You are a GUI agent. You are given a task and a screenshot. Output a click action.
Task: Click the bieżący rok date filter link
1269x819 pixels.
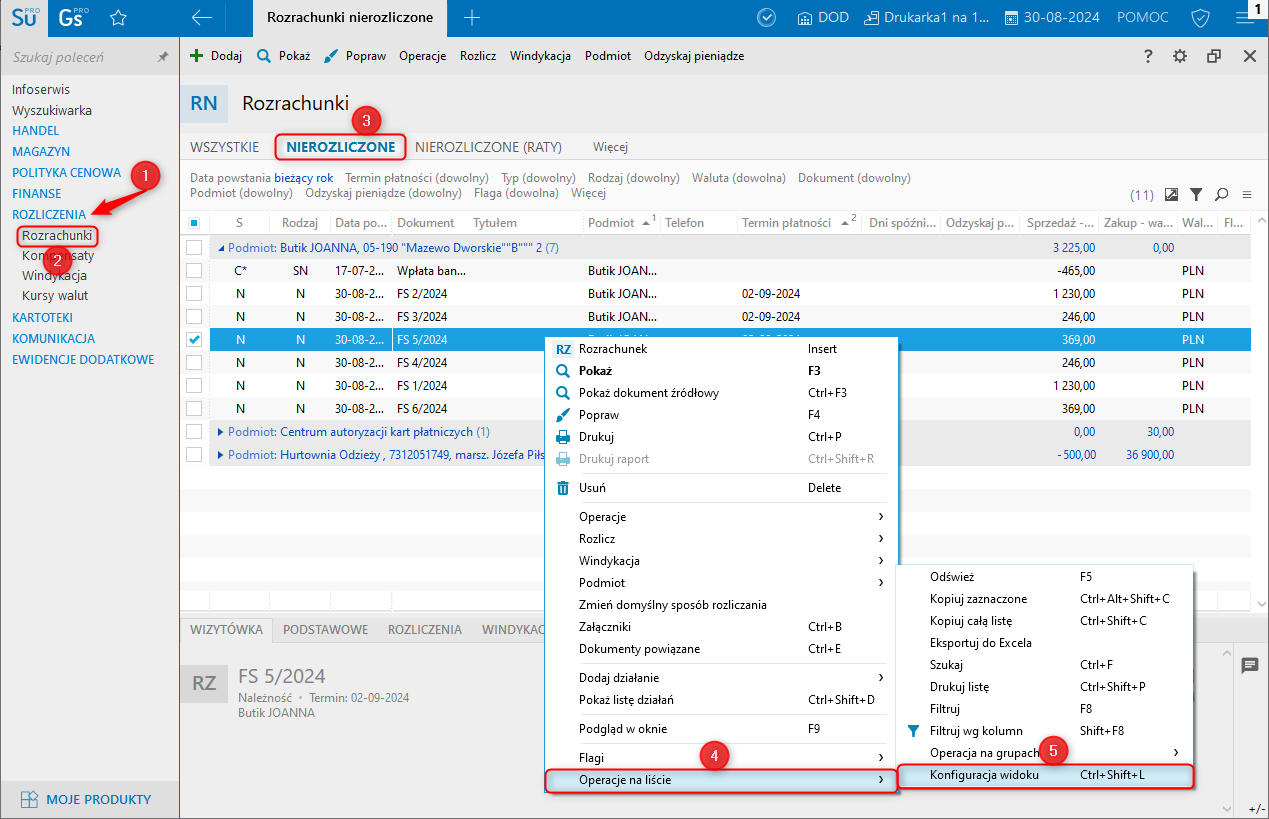303,178
